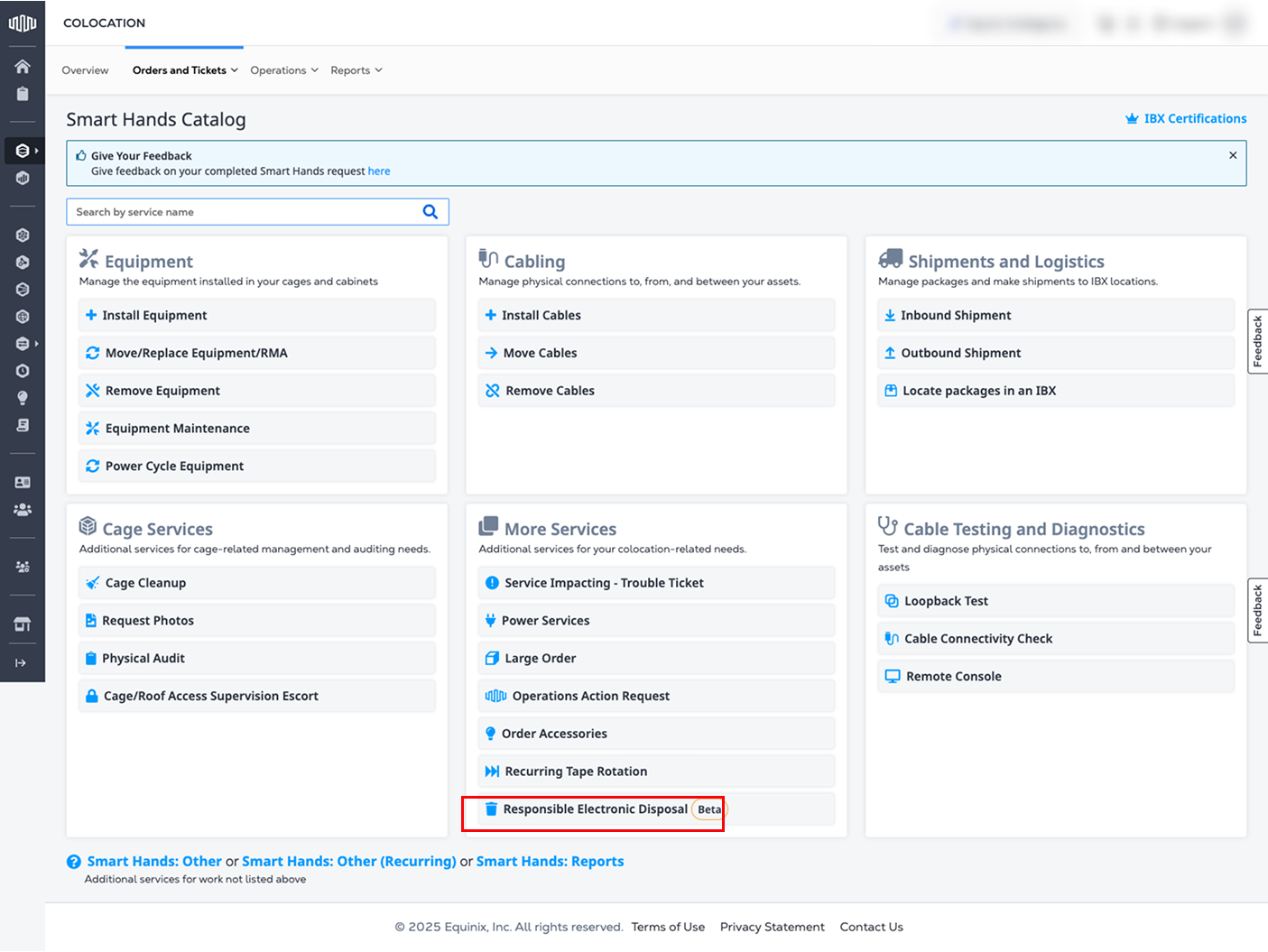Open Operations Action Request
The height and width of the screenshot is (952, 1268).
pyautogui.click(x=656, y=696)
